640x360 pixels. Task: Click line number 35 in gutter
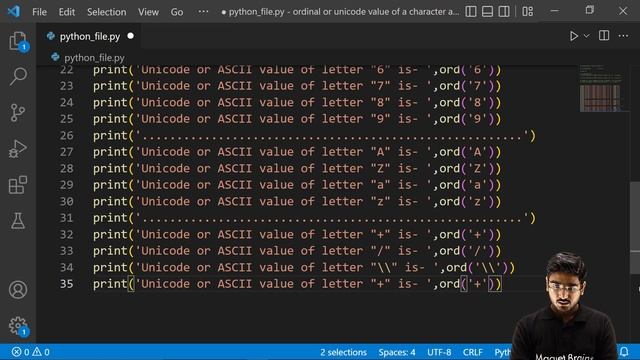pyautogui.click(x=67, y=284)
